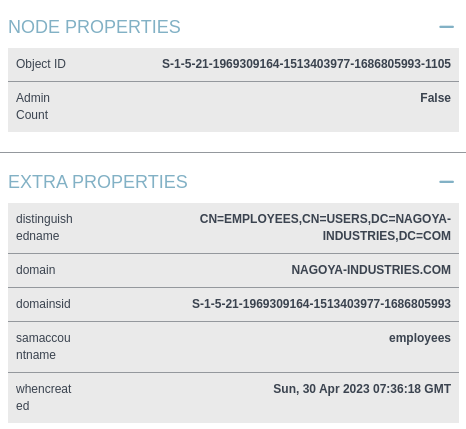Collapse the Node Properties section
The height and width of the screenshot is (429, 466).
click(x=446, y=27)
